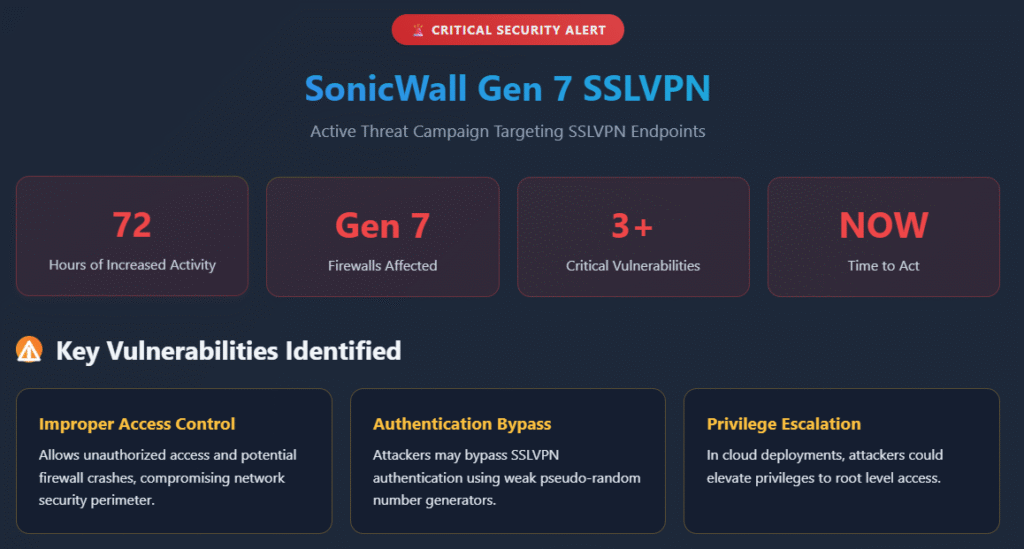Click the Firewalls Affected label

[x=383, y=266]
